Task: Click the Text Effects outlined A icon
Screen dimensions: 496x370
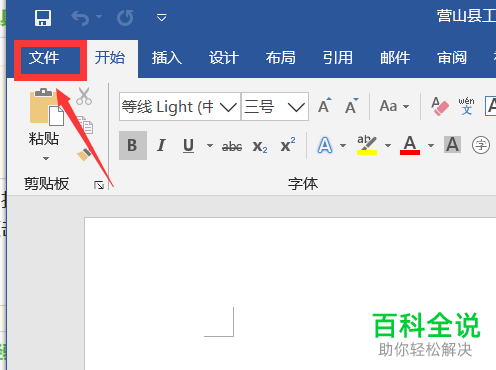Action: tap(325, 145)
